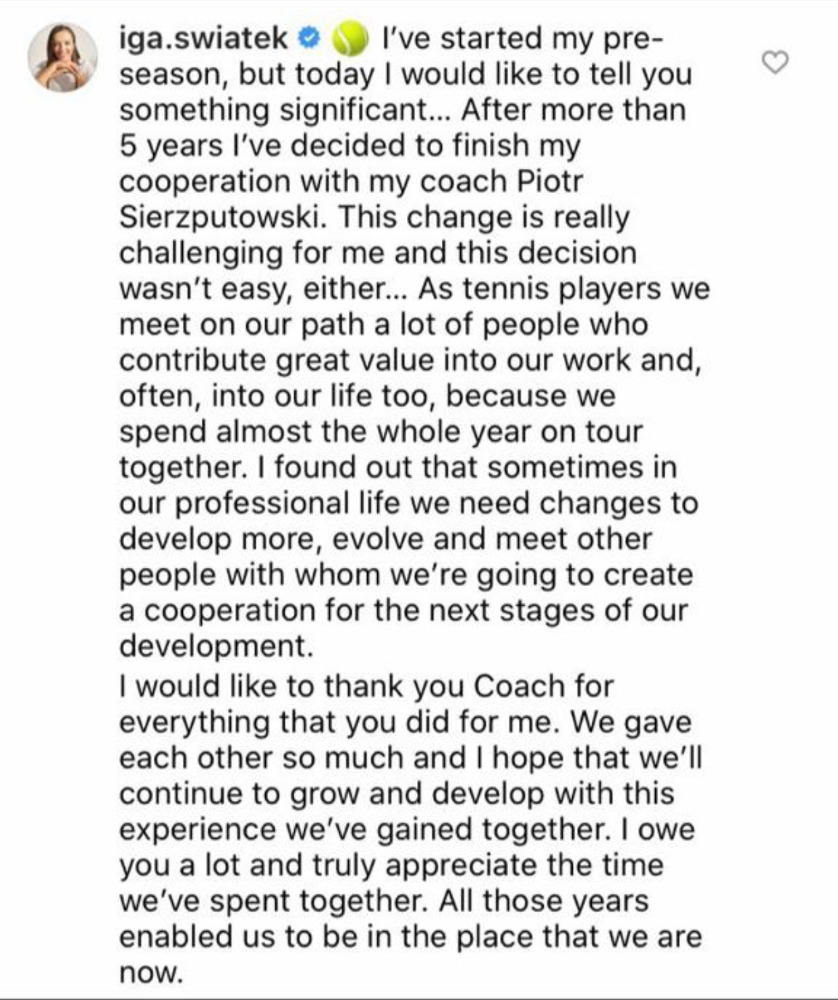The height and width of the screenshot is (1000, 838).
Task: Click the blue verified badge
Action: click(309, 38)
